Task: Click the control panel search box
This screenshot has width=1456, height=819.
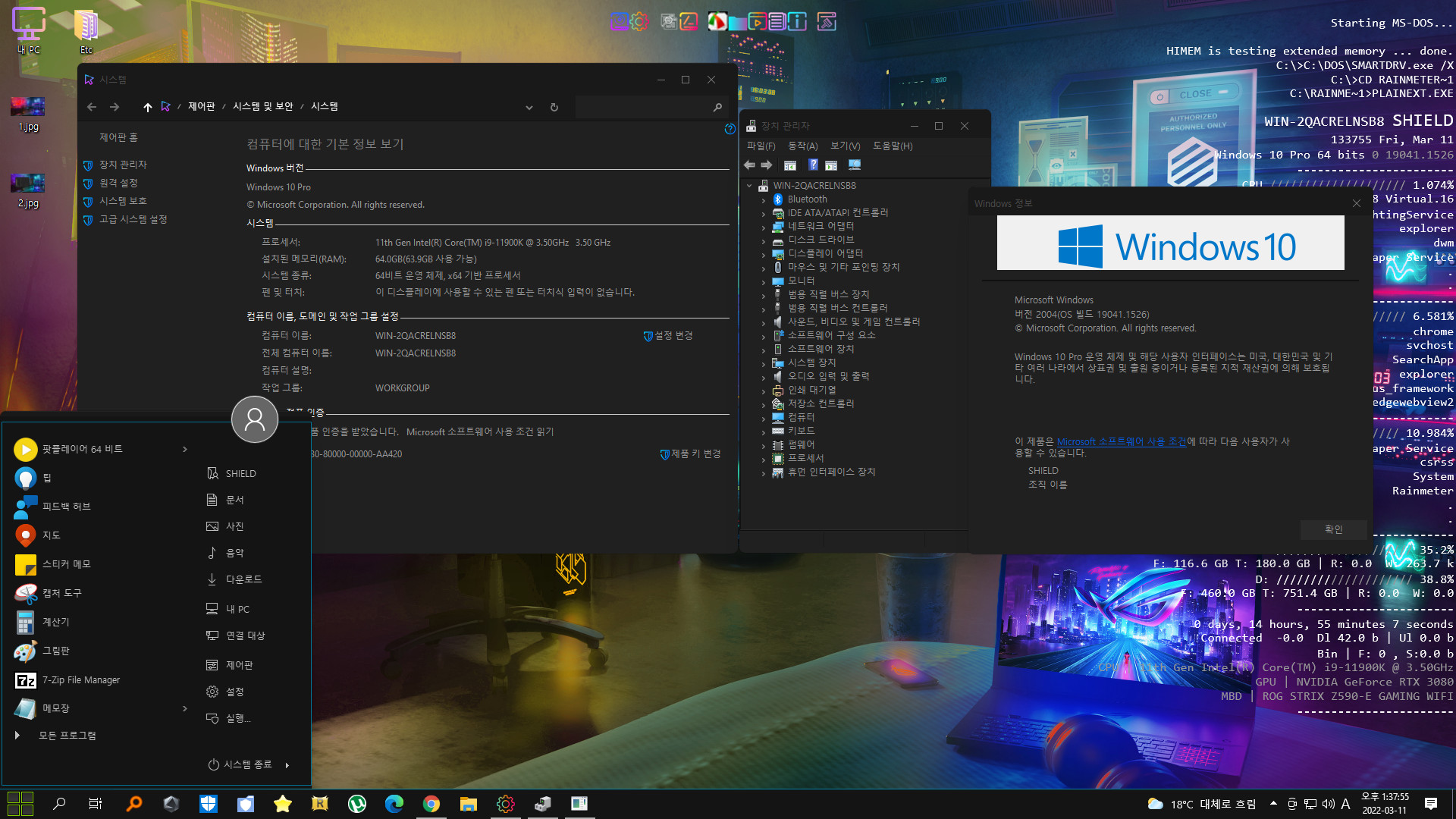Action: [x=650, y=107]
